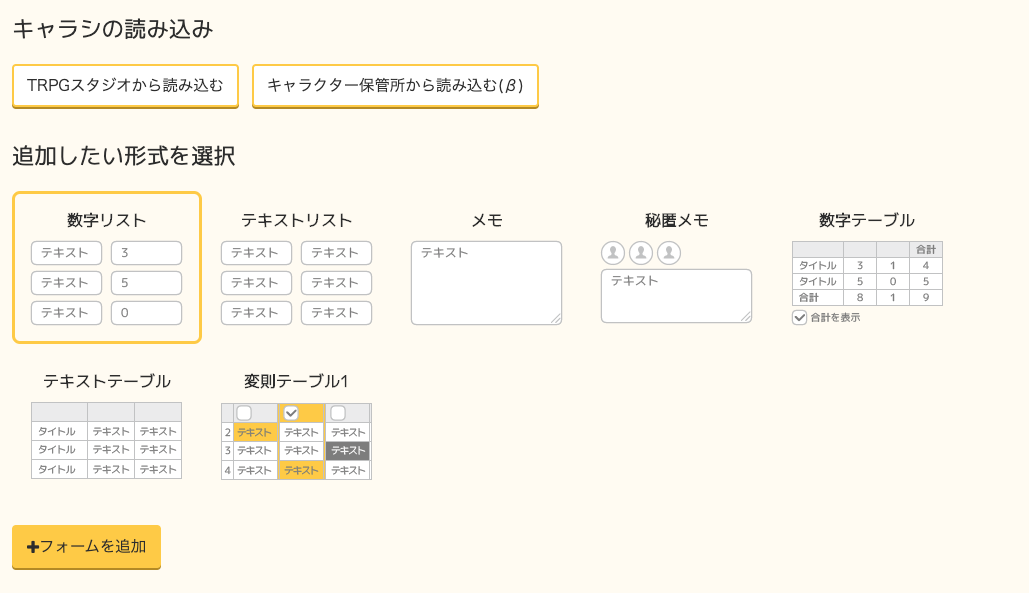Click the メモ preview text area
Viewport: 1029px width, 593px height.
click(486, 282)
